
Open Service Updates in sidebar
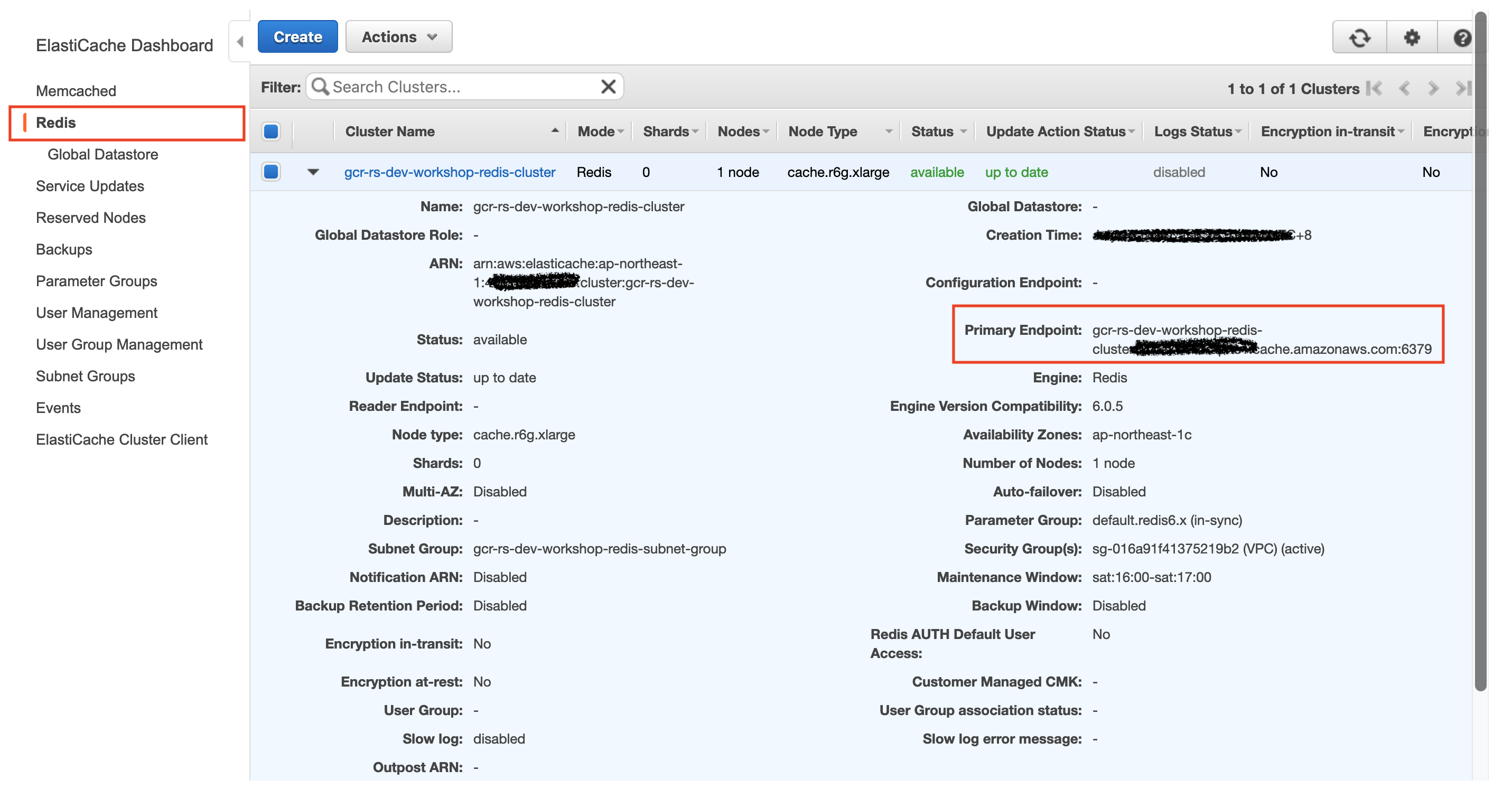coord(90,186)
